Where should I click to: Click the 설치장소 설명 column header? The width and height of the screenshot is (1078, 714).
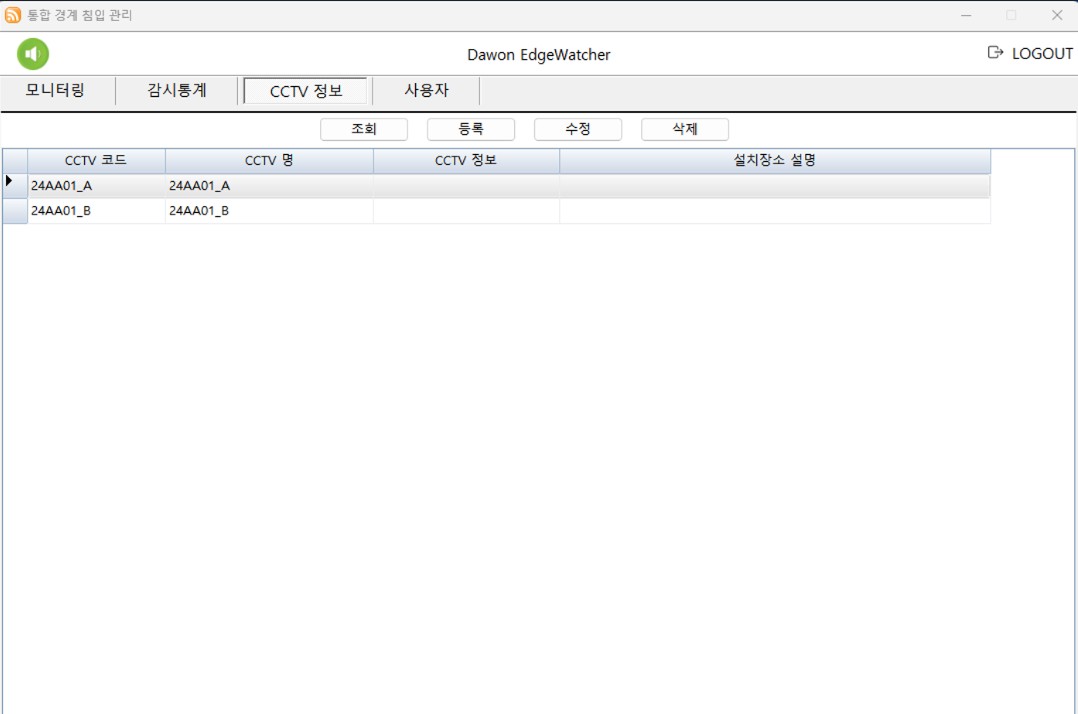pos(775,160)
